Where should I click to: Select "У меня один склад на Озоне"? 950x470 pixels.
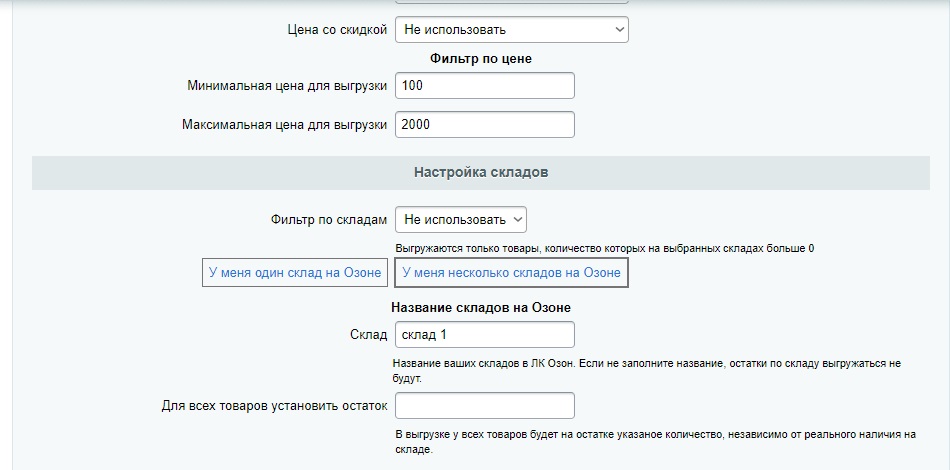(294, 272)
